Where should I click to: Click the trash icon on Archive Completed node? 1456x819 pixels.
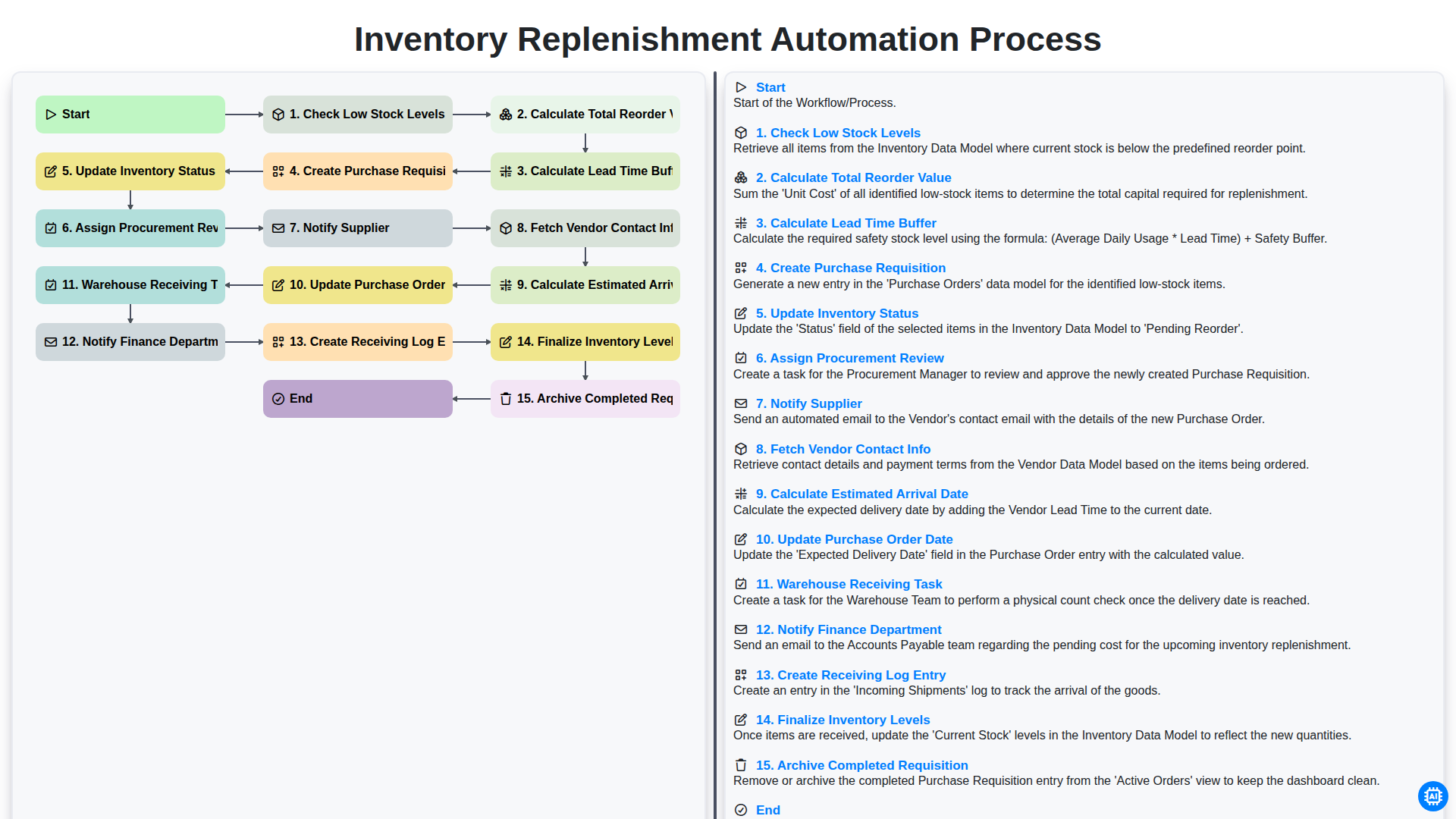tap(506, 399)
